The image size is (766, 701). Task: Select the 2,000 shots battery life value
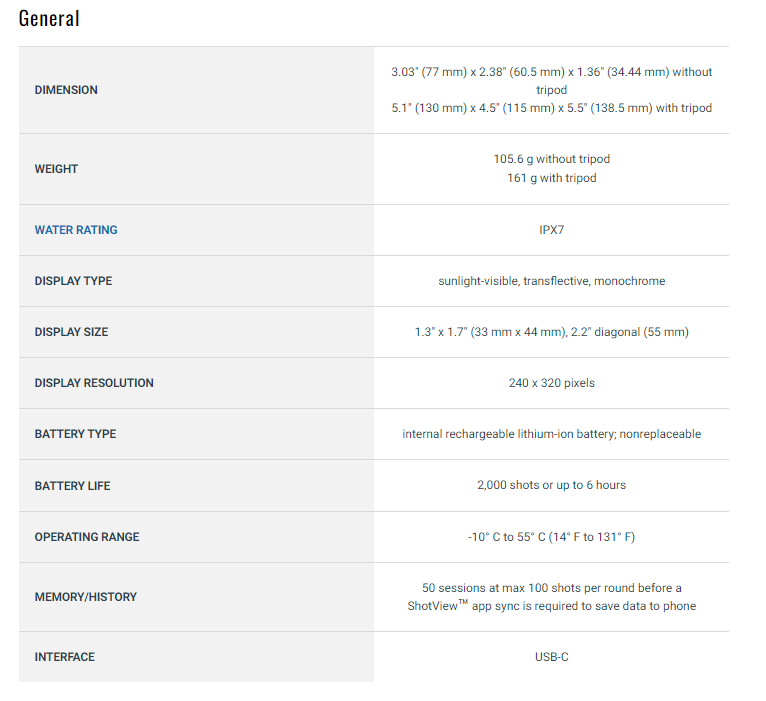click(x=551, y=485)
